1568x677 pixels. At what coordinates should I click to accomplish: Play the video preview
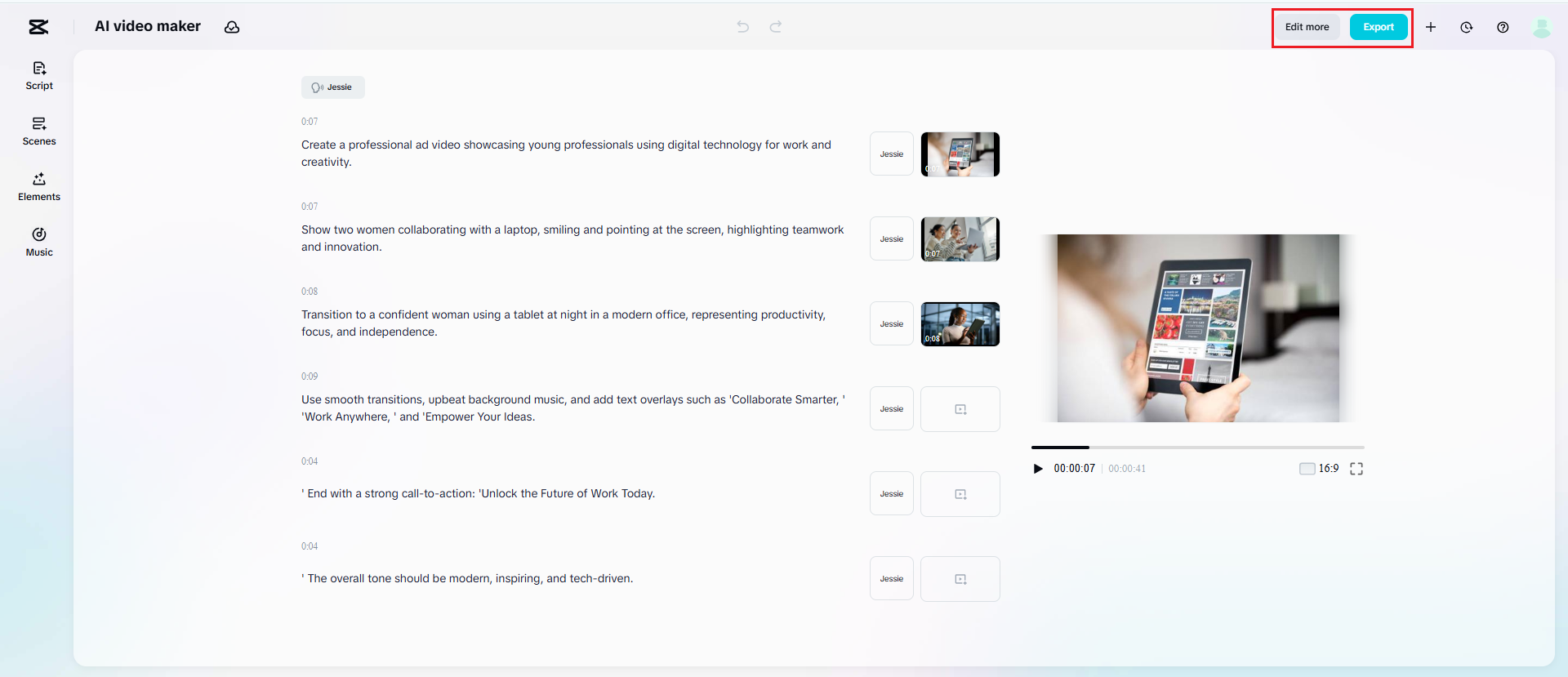coord(1038,469)
